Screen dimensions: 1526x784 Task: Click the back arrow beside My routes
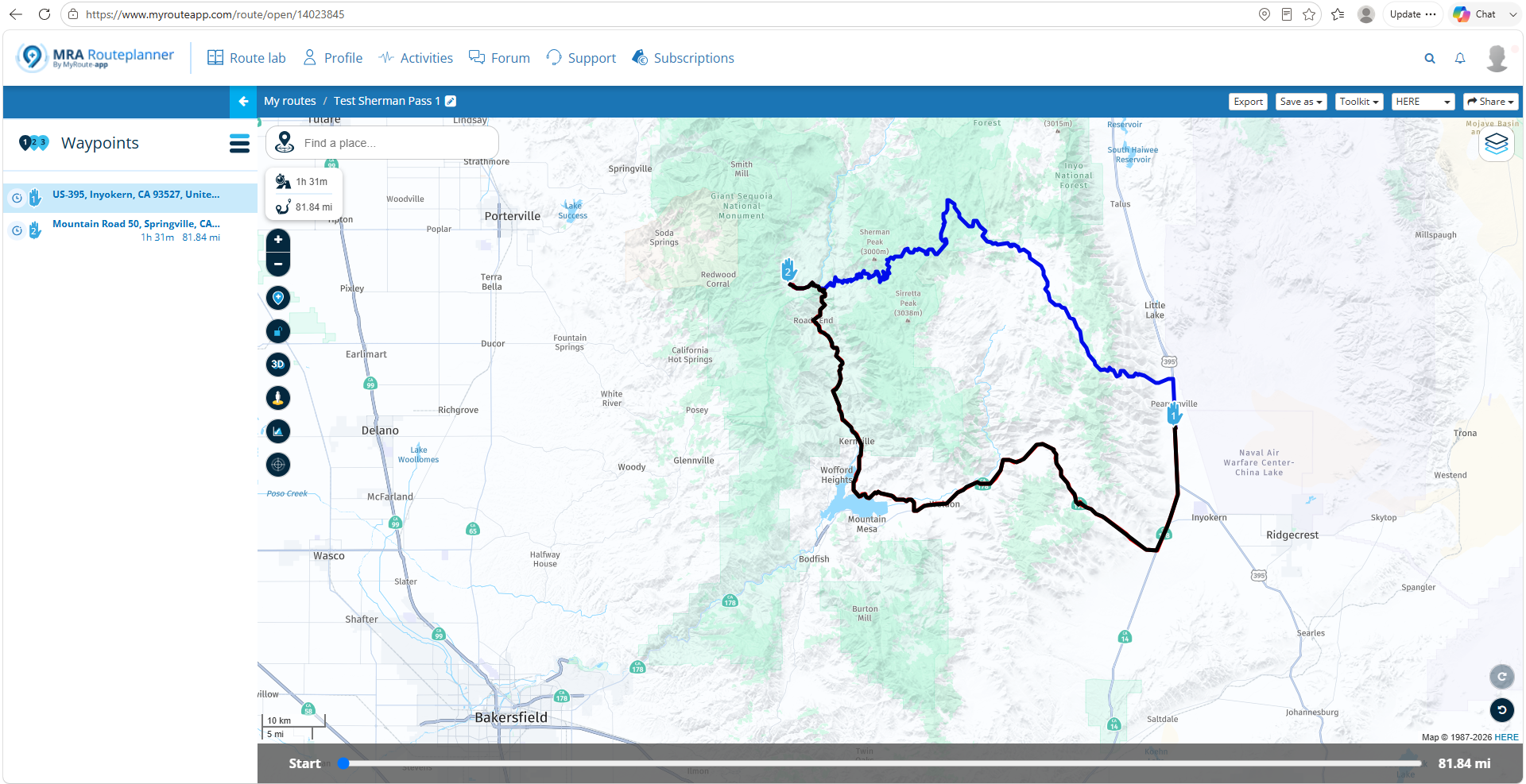point(244,102)
